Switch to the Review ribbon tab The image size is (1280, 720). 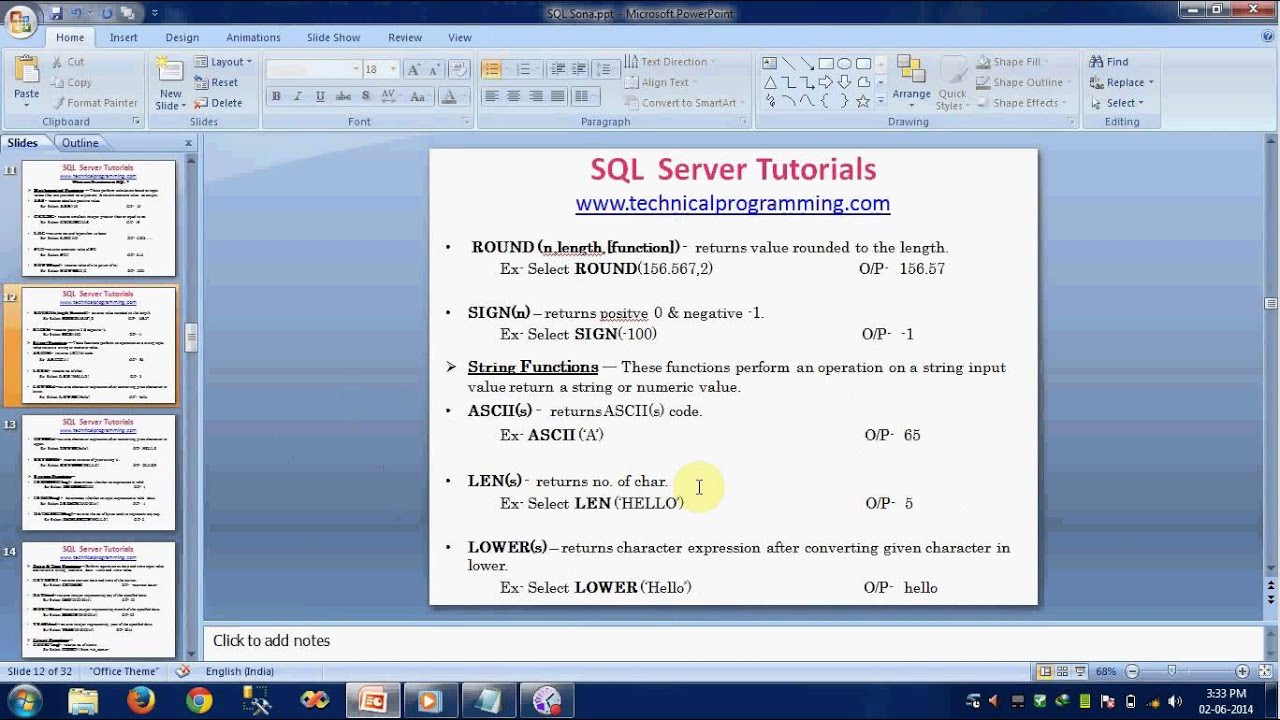[x=405, y=37]
